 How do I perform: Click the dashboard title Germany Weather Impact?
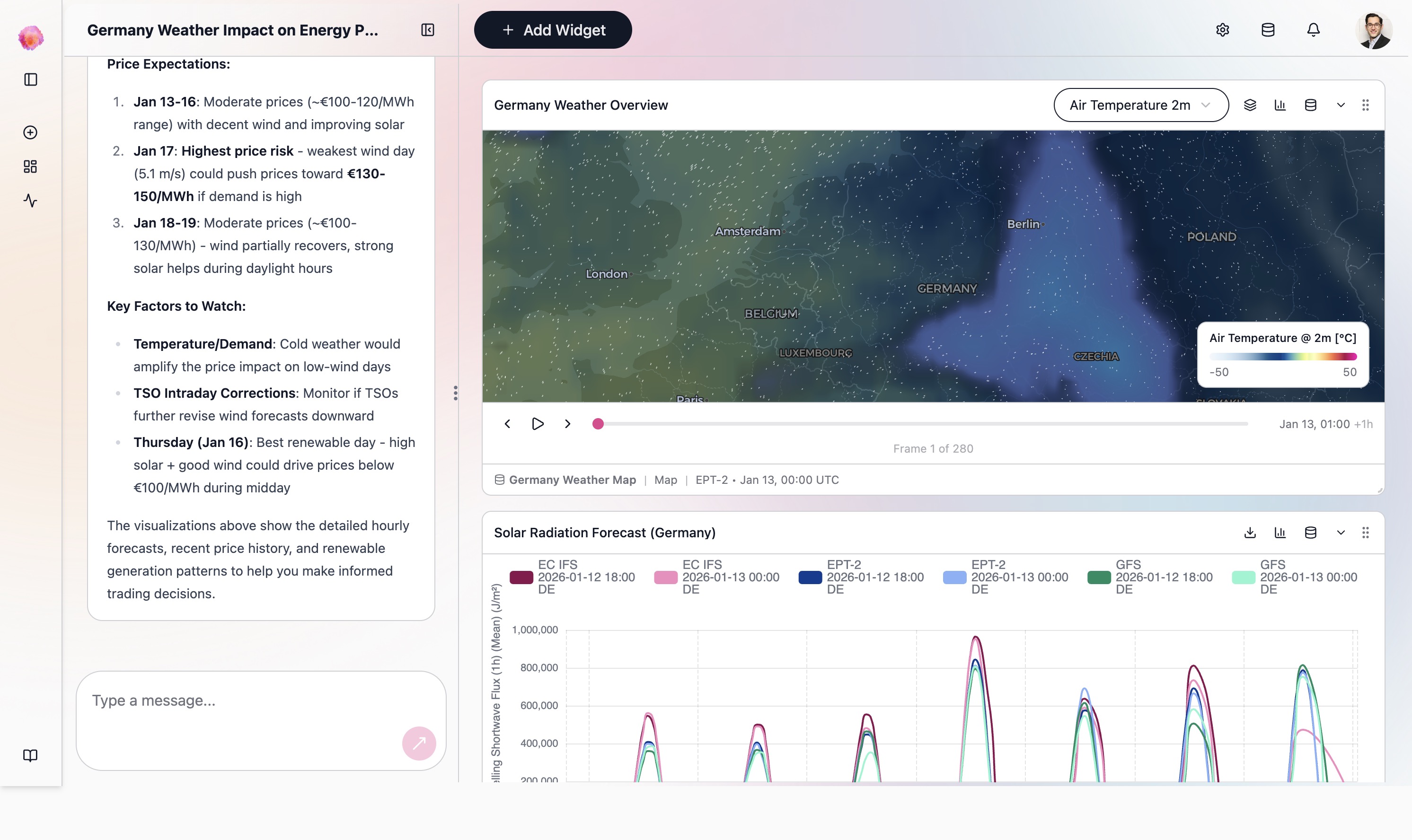[233, 30]
